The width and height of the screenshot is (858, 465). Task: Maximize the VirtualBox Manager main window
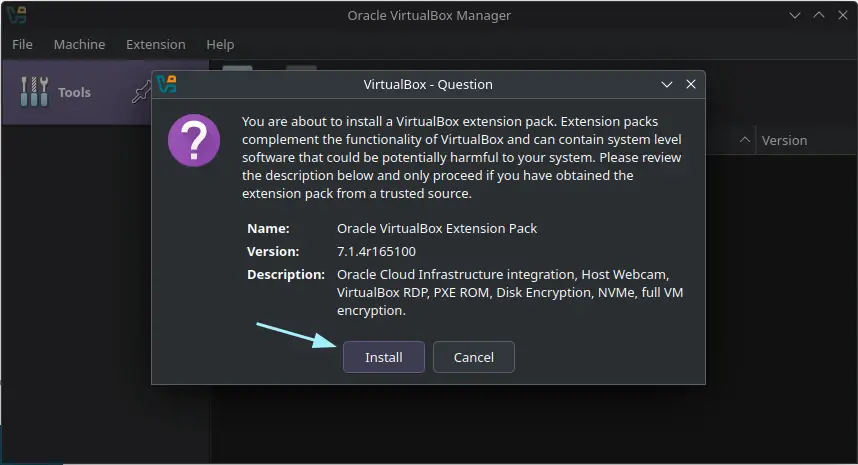(819, 15)
